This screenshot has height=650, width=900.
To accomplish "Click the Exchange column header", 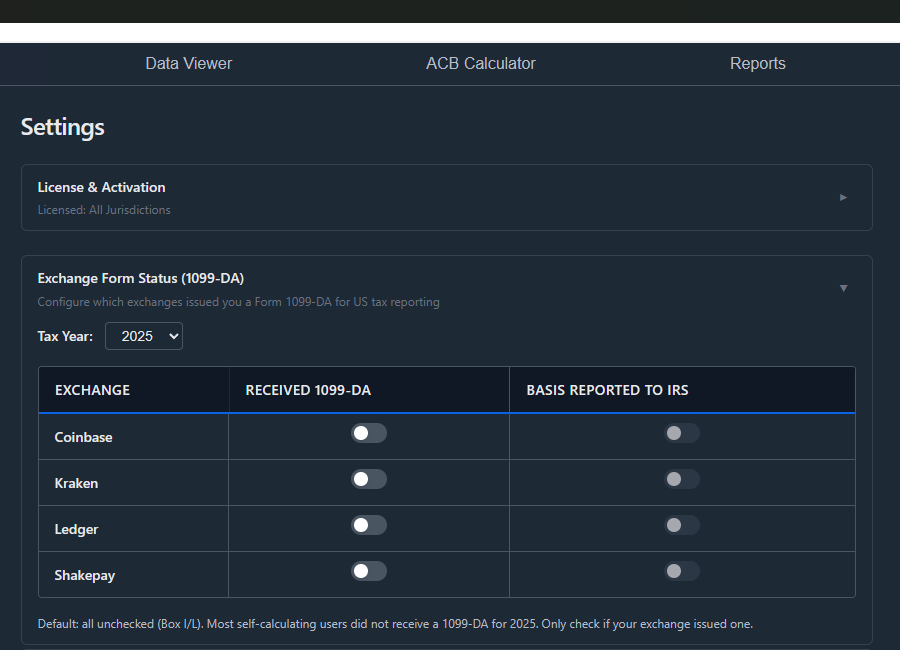I will click(92, 390).
